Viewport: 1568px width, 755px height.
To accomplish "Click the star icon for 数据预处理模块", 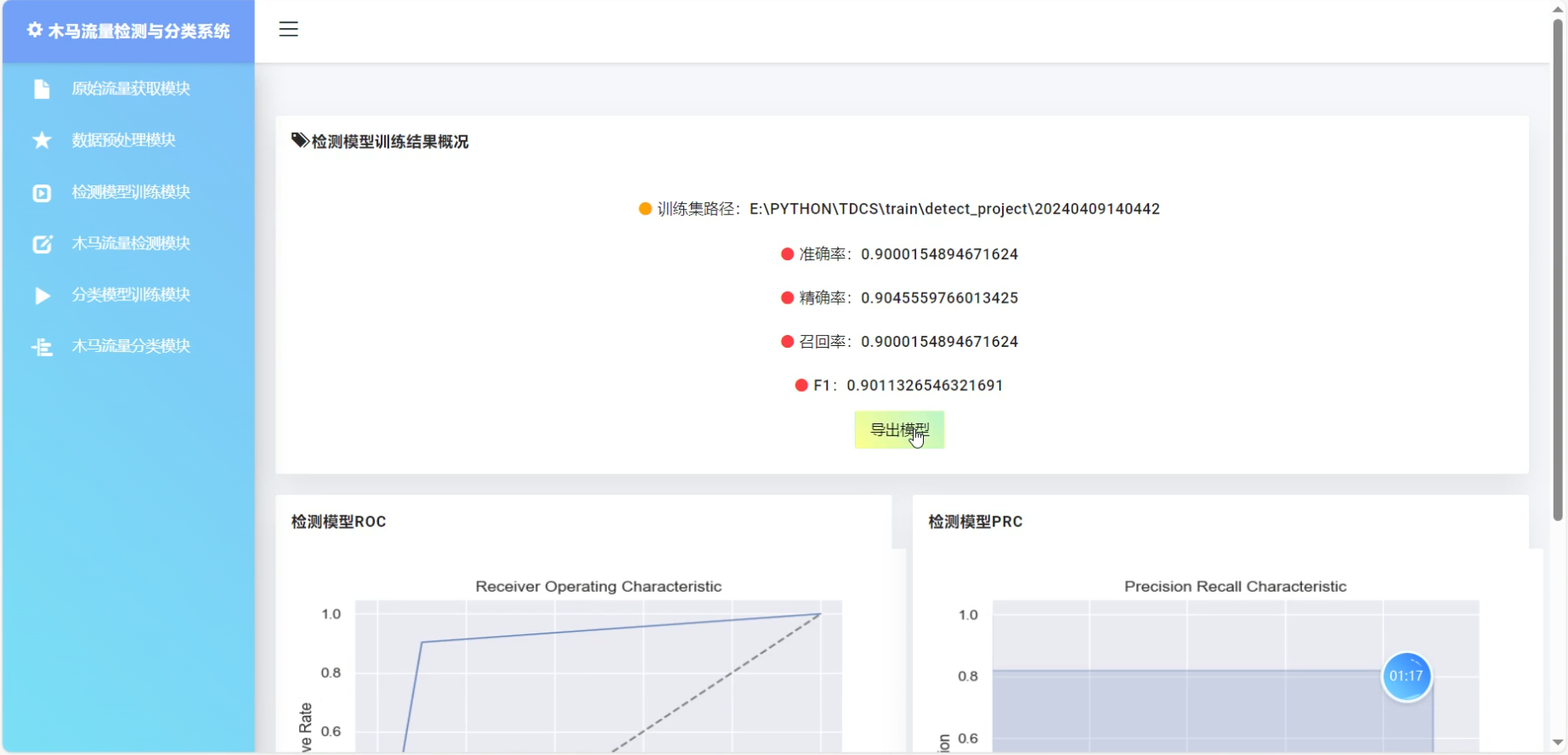I will tap(42, 140).
